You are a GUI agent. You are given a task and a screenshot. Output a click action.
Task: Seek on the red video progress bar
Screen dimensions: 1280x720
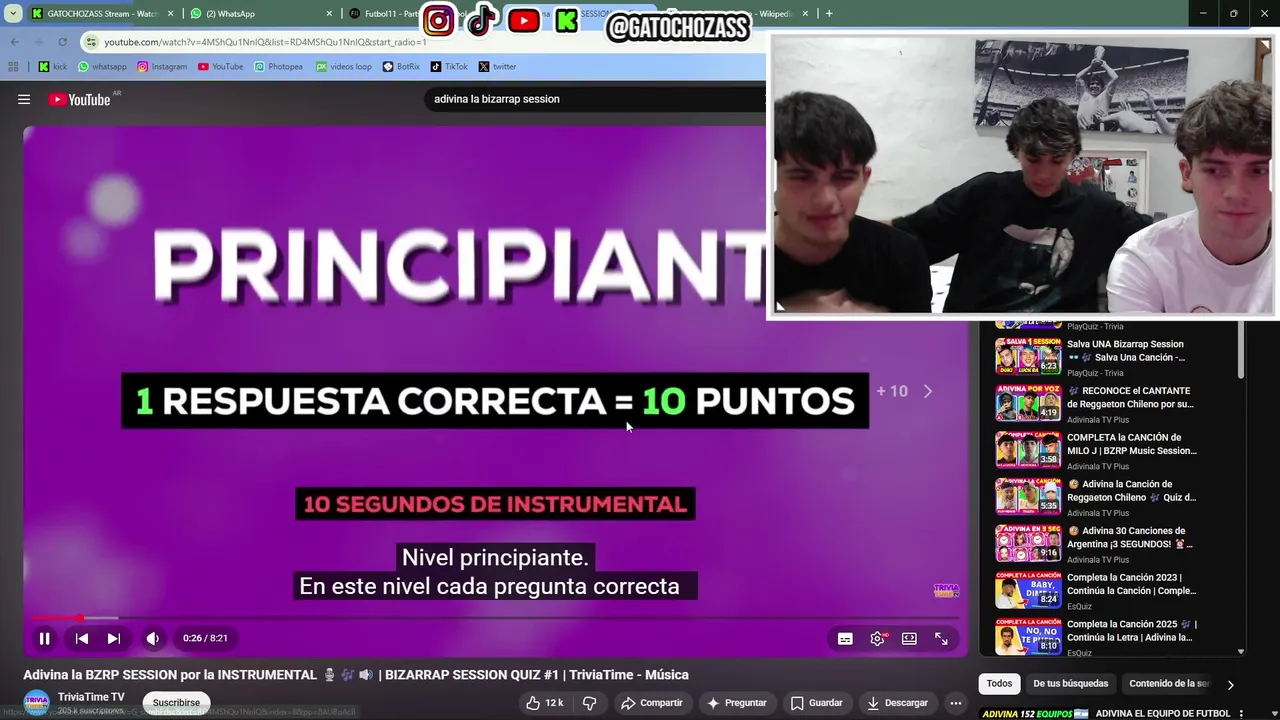pyautogui.click(x=495, y=618)
